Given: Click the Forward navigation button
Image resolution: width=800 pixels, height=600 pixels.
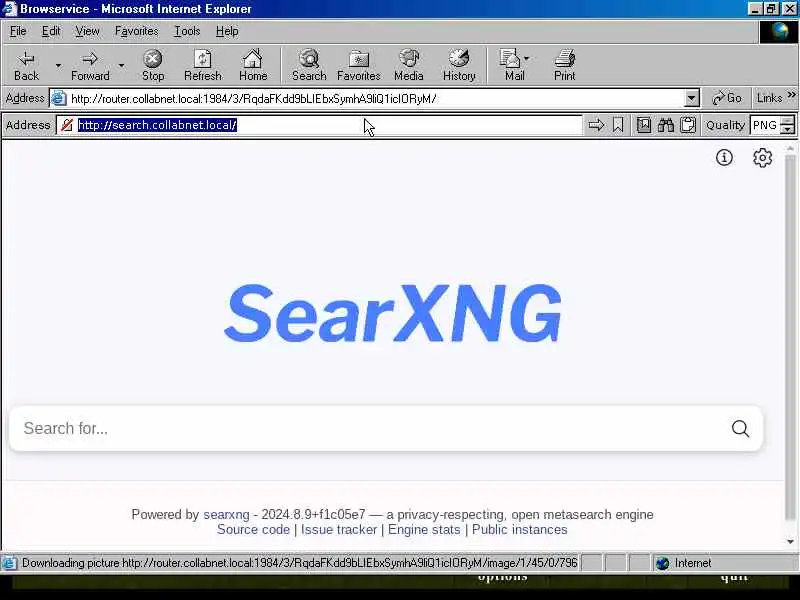Looking at the screenshot, I should (x=90, y=65).
